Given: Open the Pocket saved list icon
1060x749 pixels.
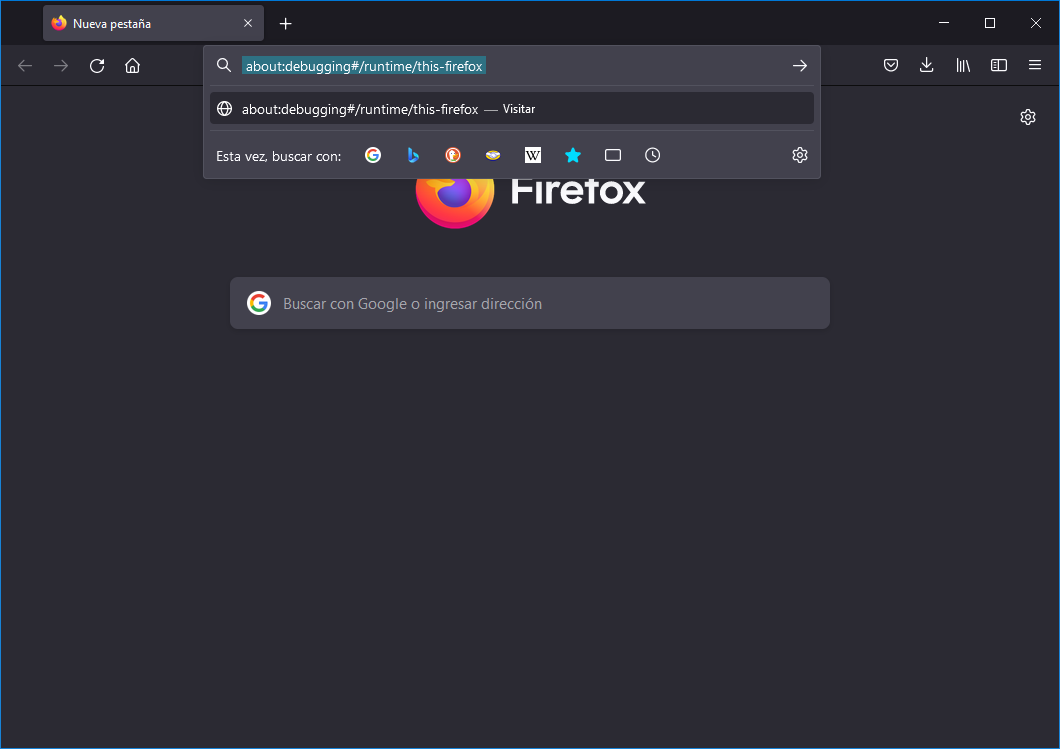Looking at the screenshot, I should [891, 66].
